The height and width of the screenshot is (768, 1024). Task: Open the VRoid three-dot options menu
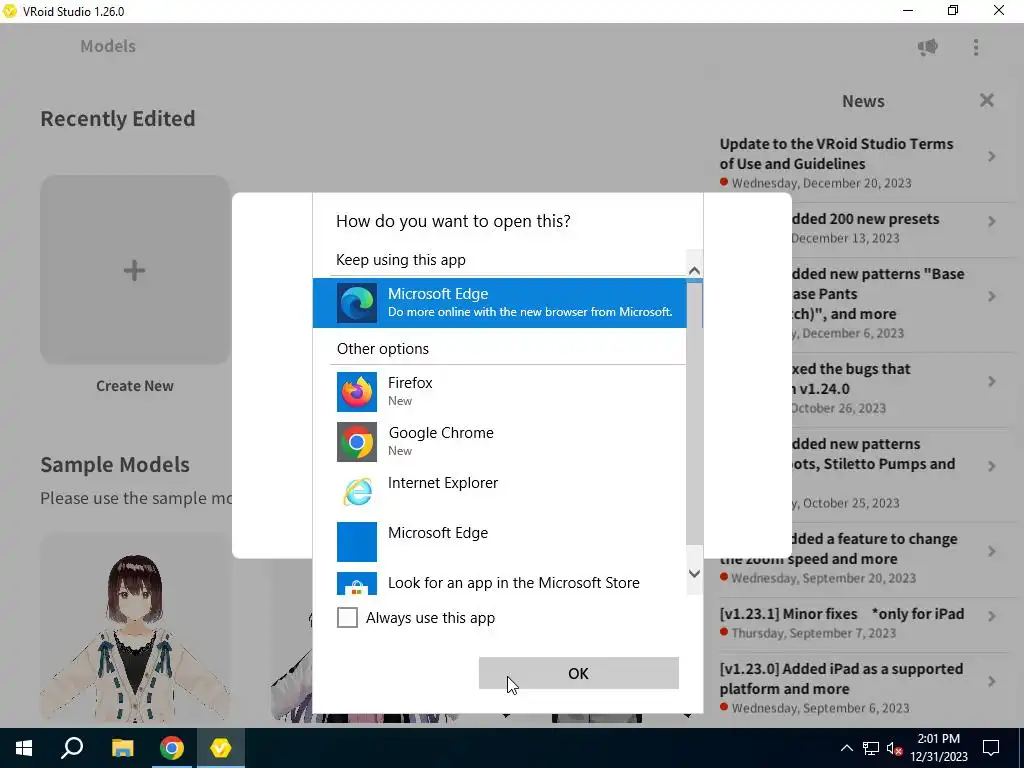pos(976,47)
